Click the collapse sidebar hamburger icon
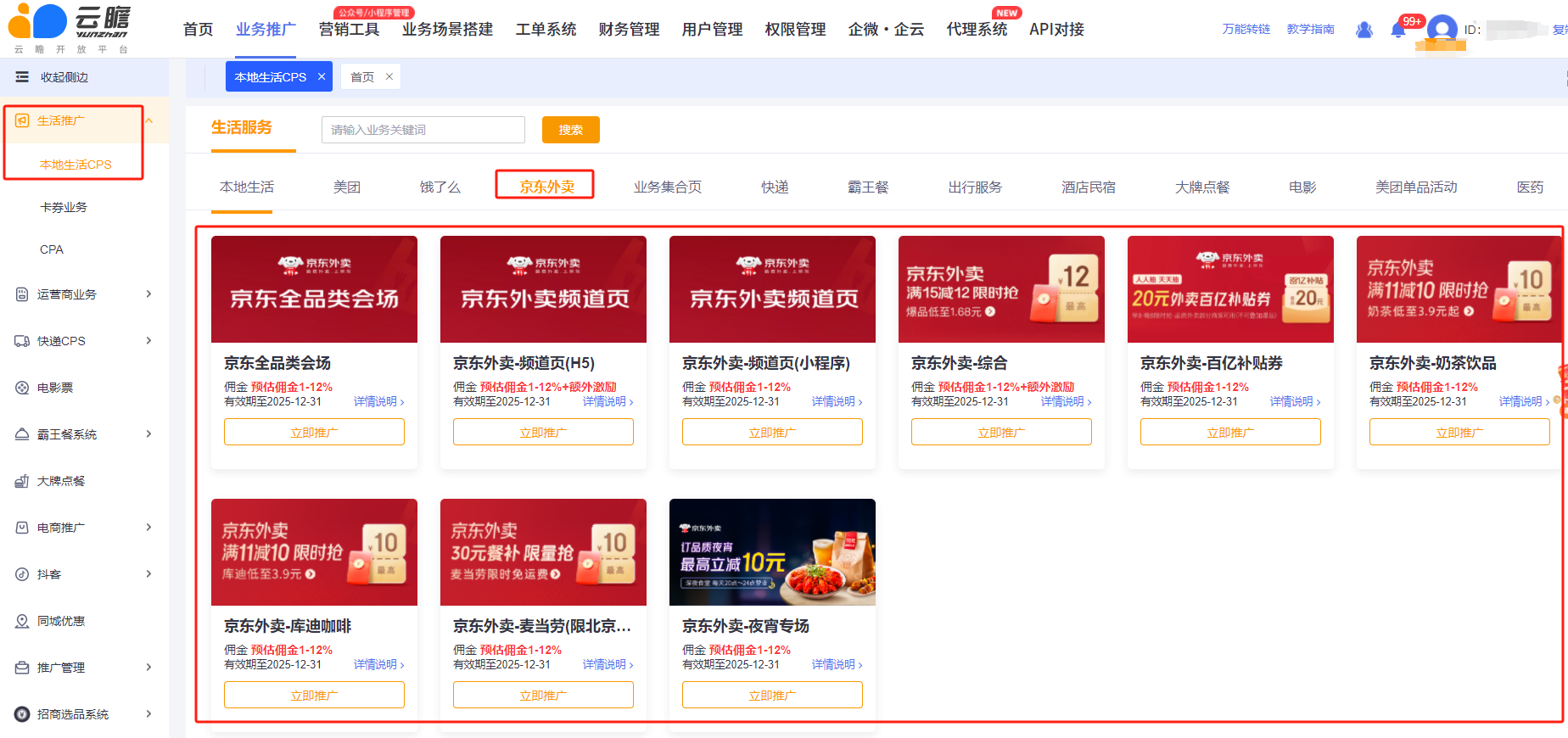 (x=22, y=77)
